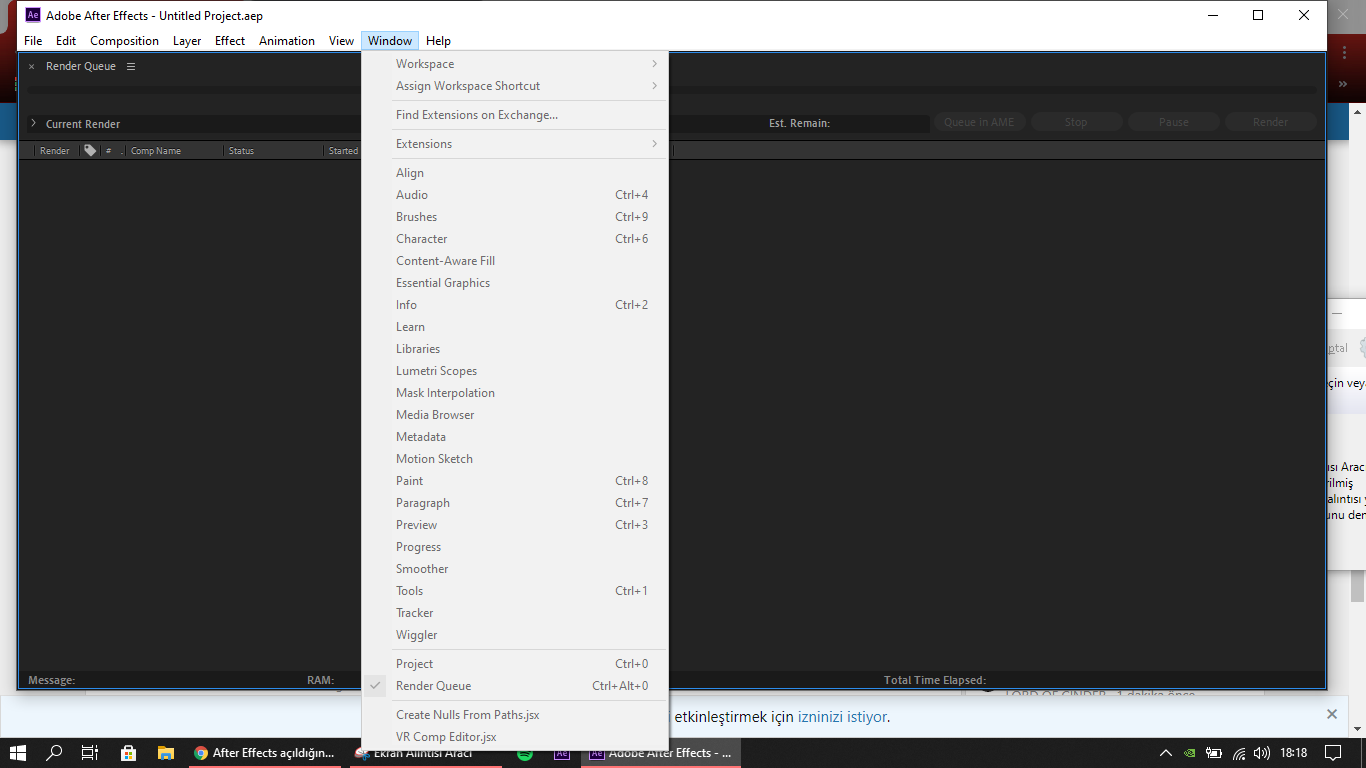Switch to the Chrome window titled After Effects açıldığın
This screenshot has width=1366, height=768.
coord(265,753)
